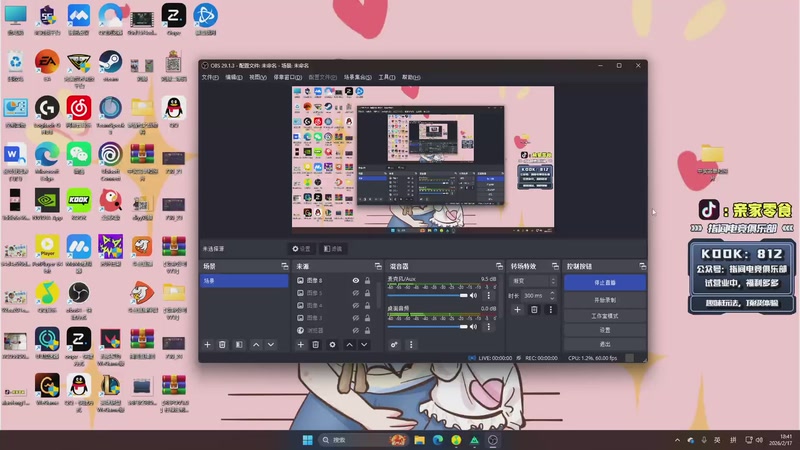Add a new source with the plus icon in 来源 panel
This screenshot has width=800, height=450.
[301, 345]
